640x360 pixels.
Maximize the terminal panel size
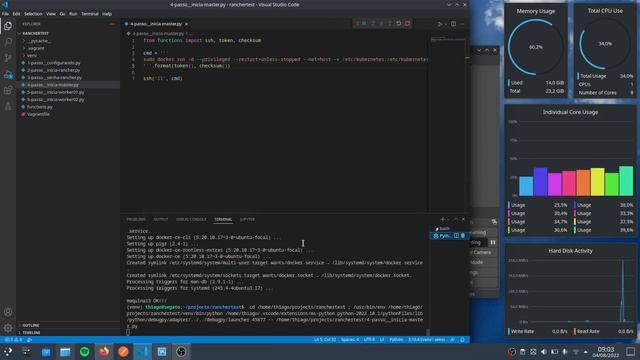click(x=456, y=220)
